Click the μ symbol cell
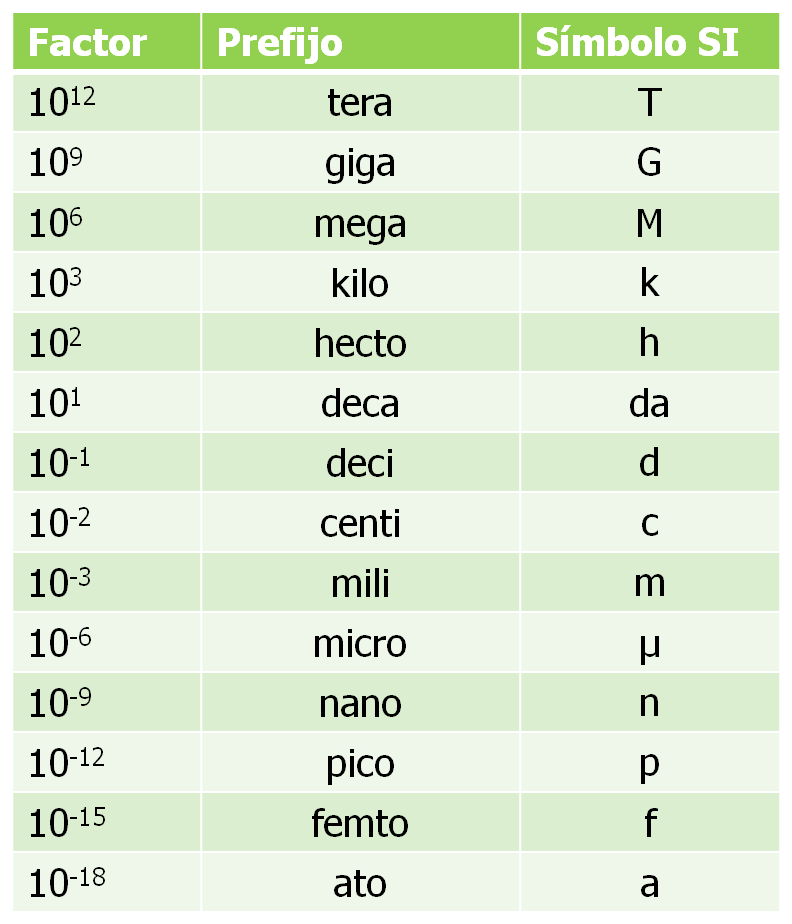This screenshot has height=924, width=792. (649, 643)
